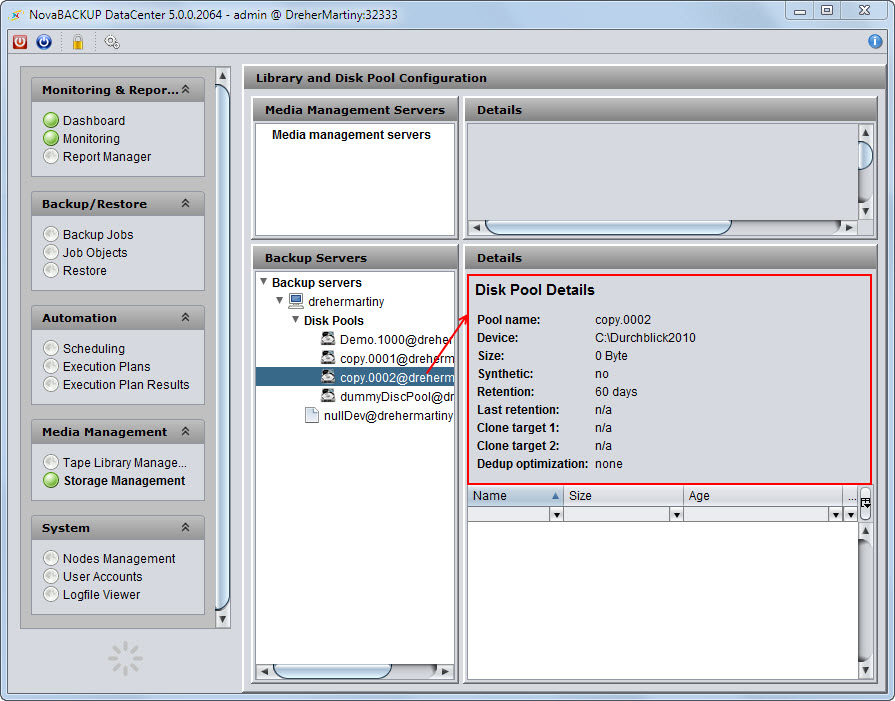895x701 pixels.
Task: Open the Restore page
Action: pos(84,271)
